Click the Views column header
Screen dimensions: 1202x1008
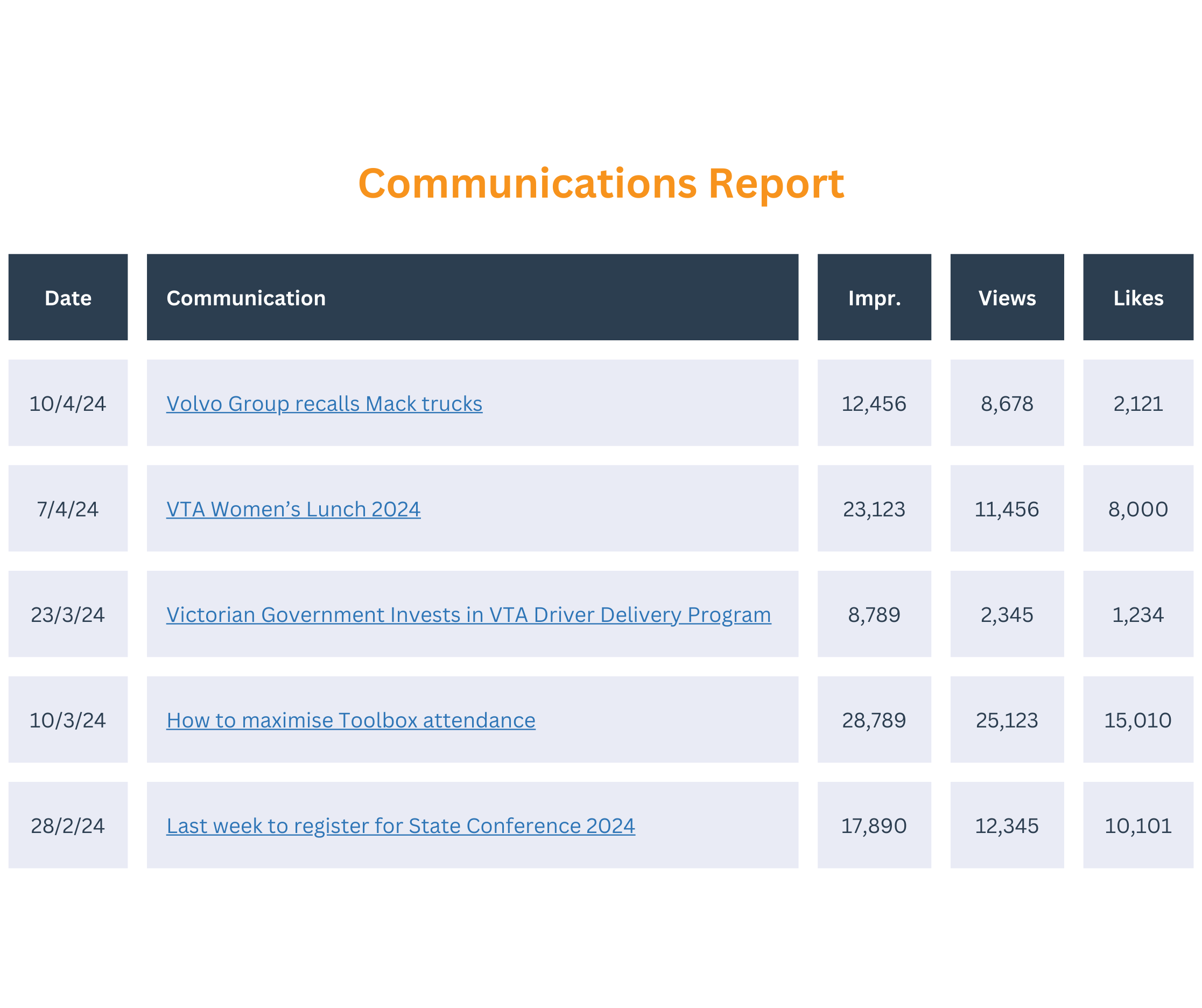[1007, 298]
